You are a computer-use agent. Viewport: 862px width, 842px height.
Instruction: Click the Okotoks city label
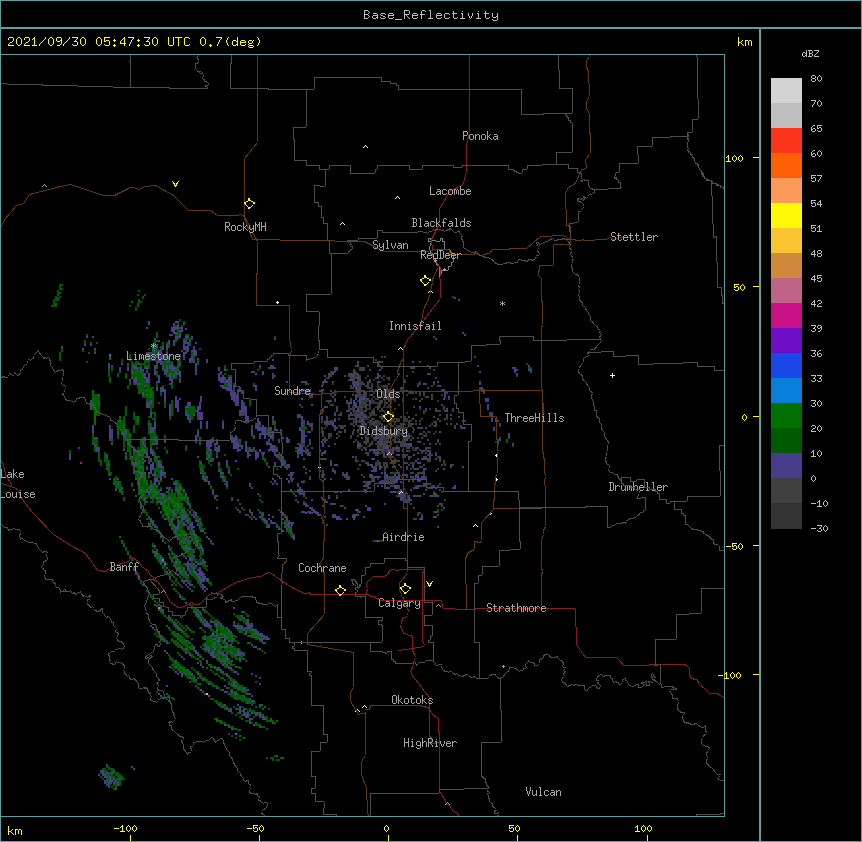coord(412,700)
